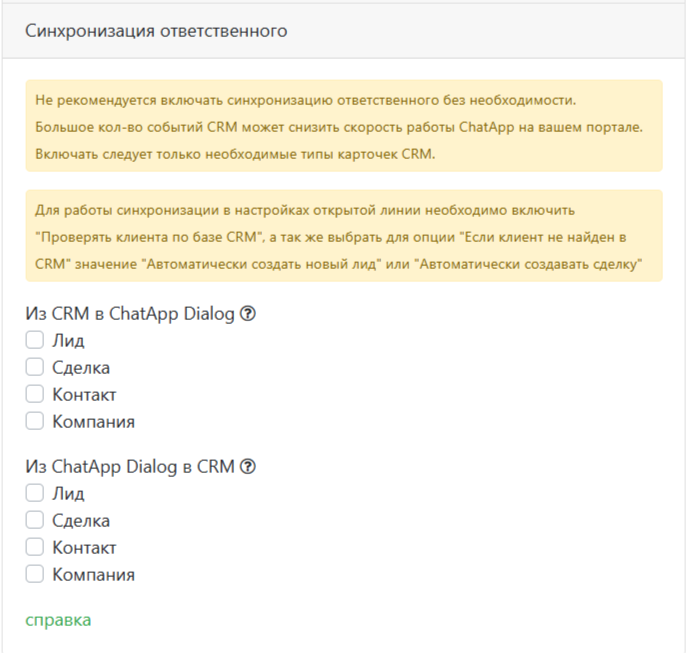The image size is (686, 653).
Task: Click the Из ChatApp Dialog в CRM heading text
Action: click(x=130, y=467)
